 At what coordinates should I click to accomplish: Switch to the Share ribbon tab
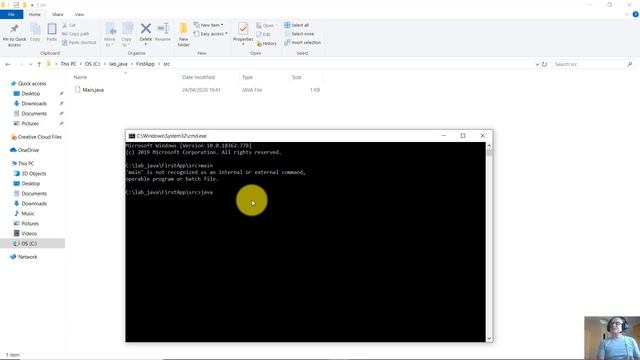point(58,14)
